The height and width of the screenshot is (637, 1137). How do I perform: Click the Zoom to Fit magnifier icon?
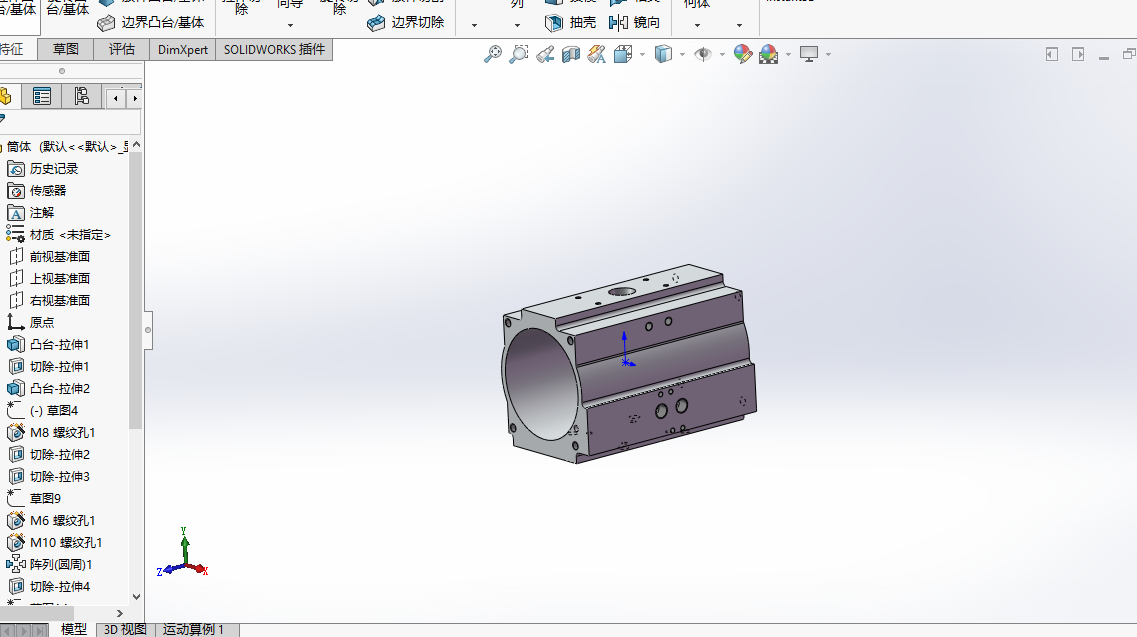click(492, 54)
